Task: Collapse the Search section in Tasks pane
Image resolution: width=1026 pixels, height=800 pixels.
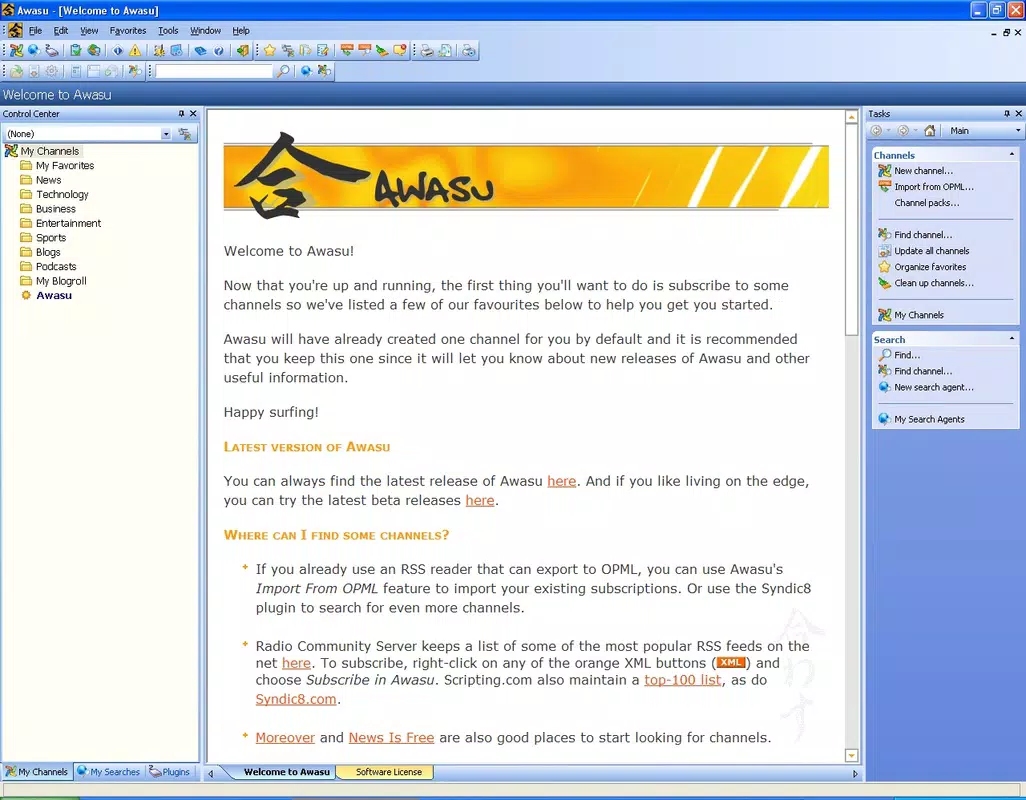Action: click(x=1012, y=339)
